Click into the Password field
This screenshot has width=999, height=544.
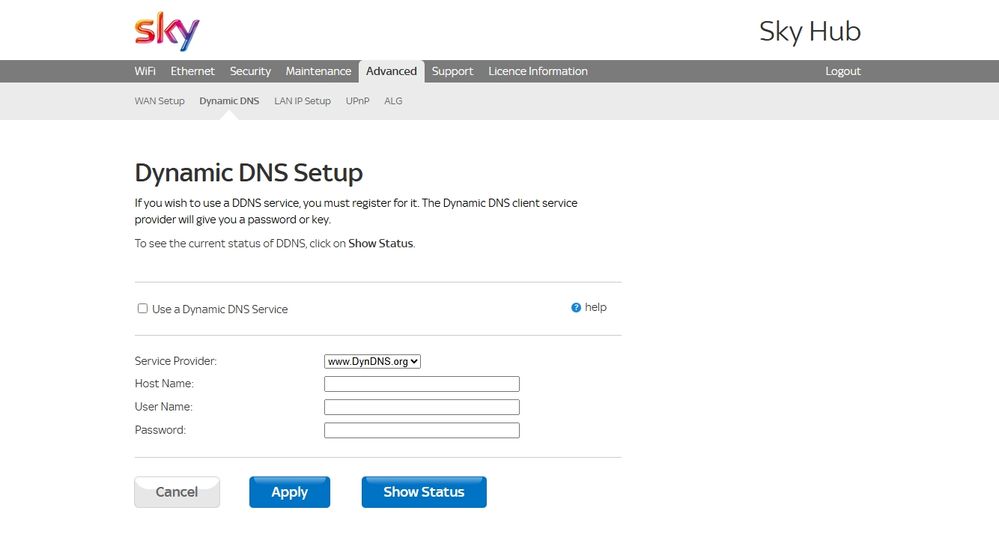[422, 430]
